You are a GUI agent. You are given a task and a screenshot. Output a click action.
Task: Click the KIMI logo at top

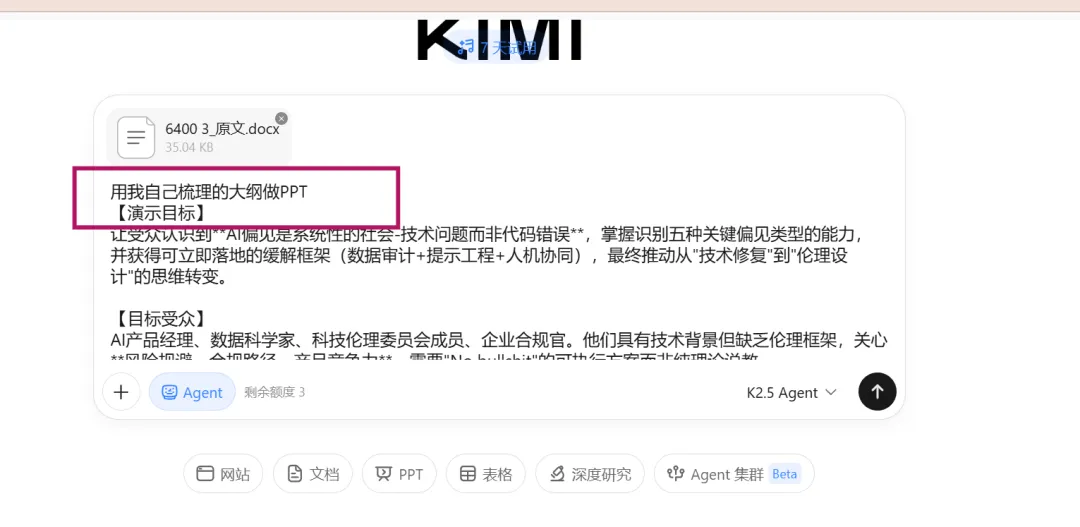[x=500, y=40]
